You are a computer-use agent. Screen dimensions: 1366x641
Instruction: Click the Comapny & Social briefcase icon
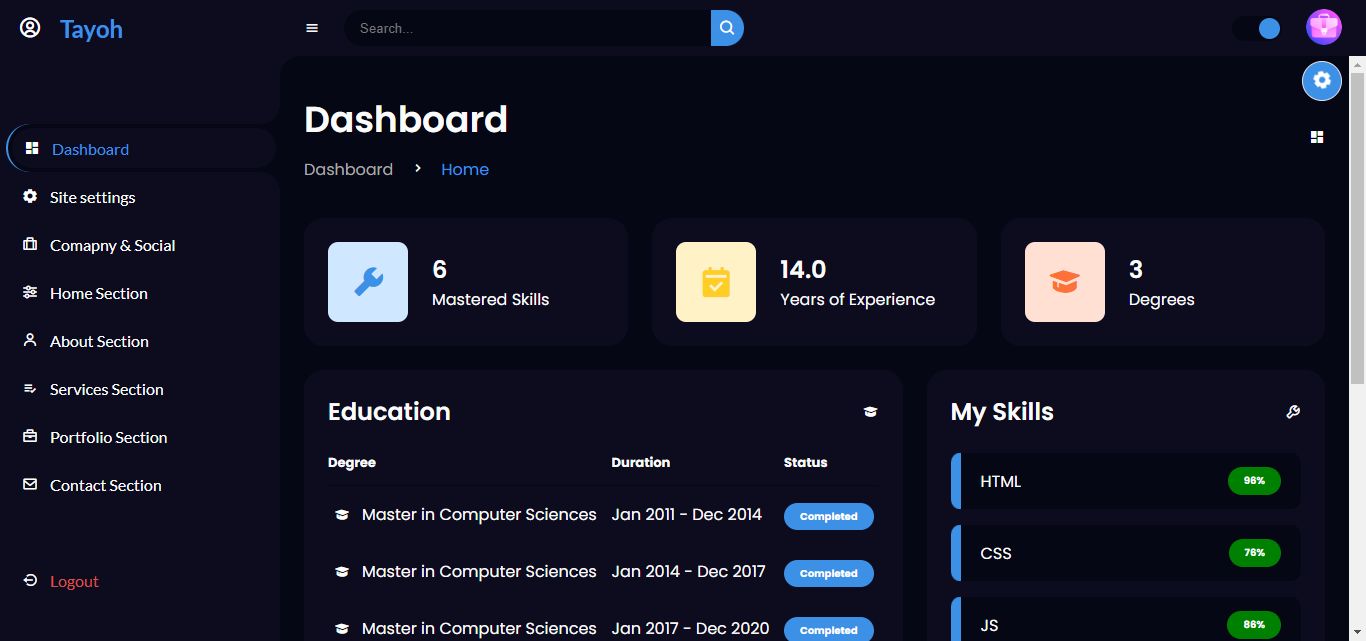coord(30,244)
